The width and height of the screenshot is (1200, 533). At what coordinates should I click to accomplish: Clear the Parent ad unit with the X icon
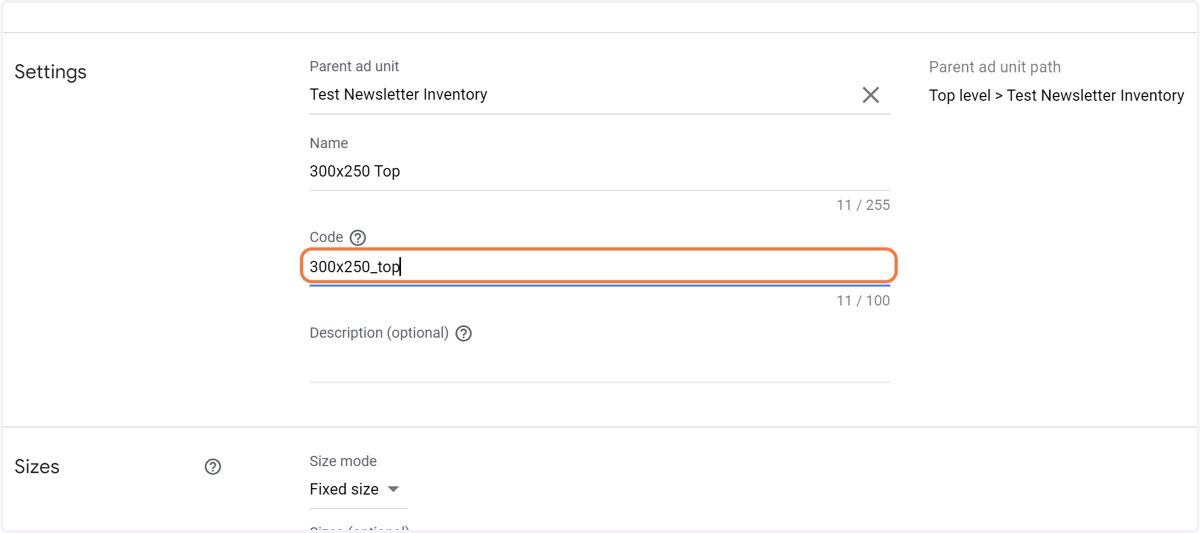tap(870, 95)
